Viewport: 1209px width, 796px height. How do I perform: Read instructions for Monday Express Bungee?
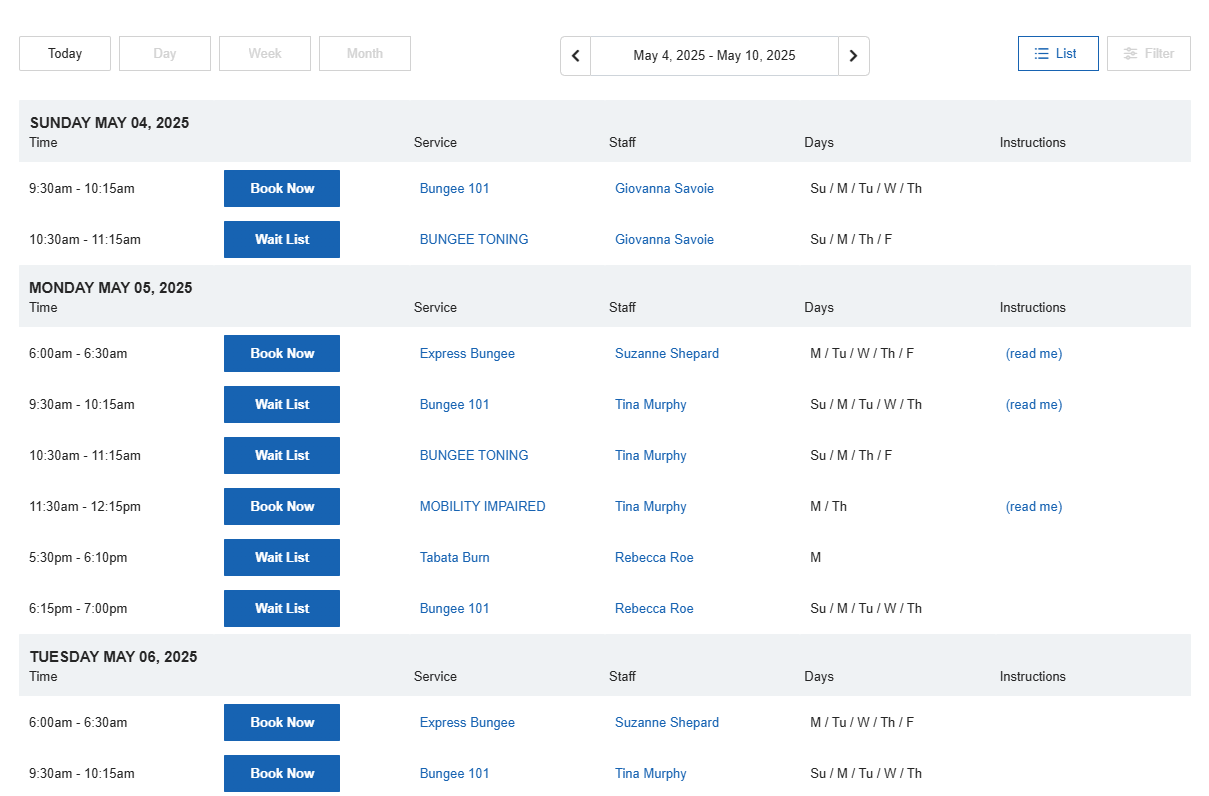point(1033,354)
